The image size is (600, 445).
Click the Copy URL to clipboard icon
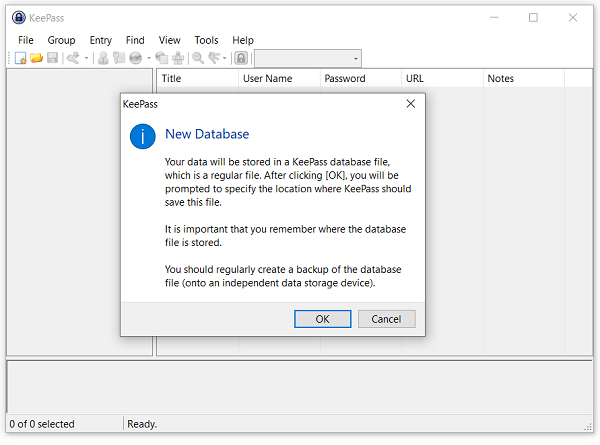point(162,58)
